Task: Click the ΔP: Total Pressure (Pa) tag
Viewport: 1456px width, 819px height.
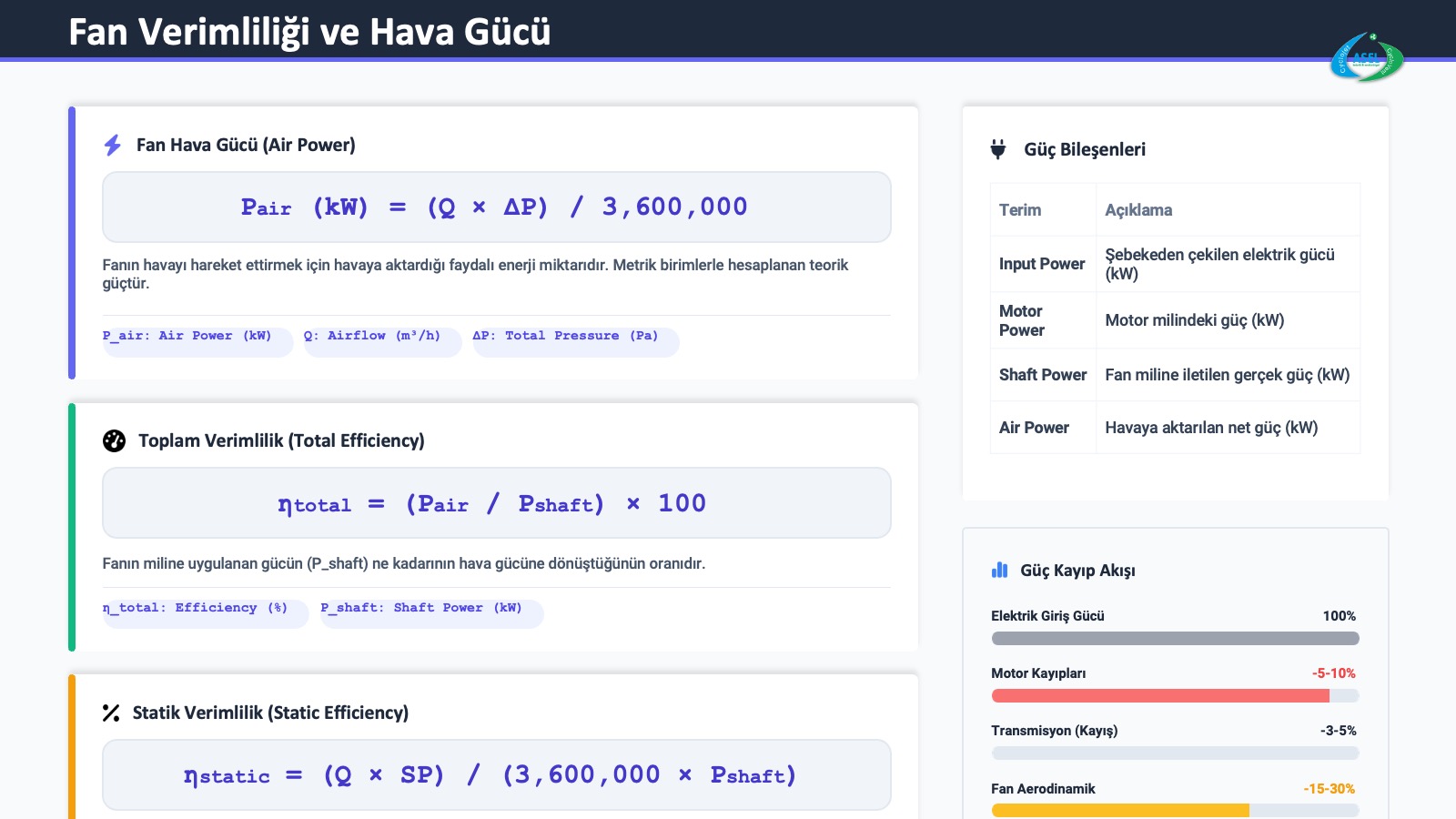Action: (575, 340)
